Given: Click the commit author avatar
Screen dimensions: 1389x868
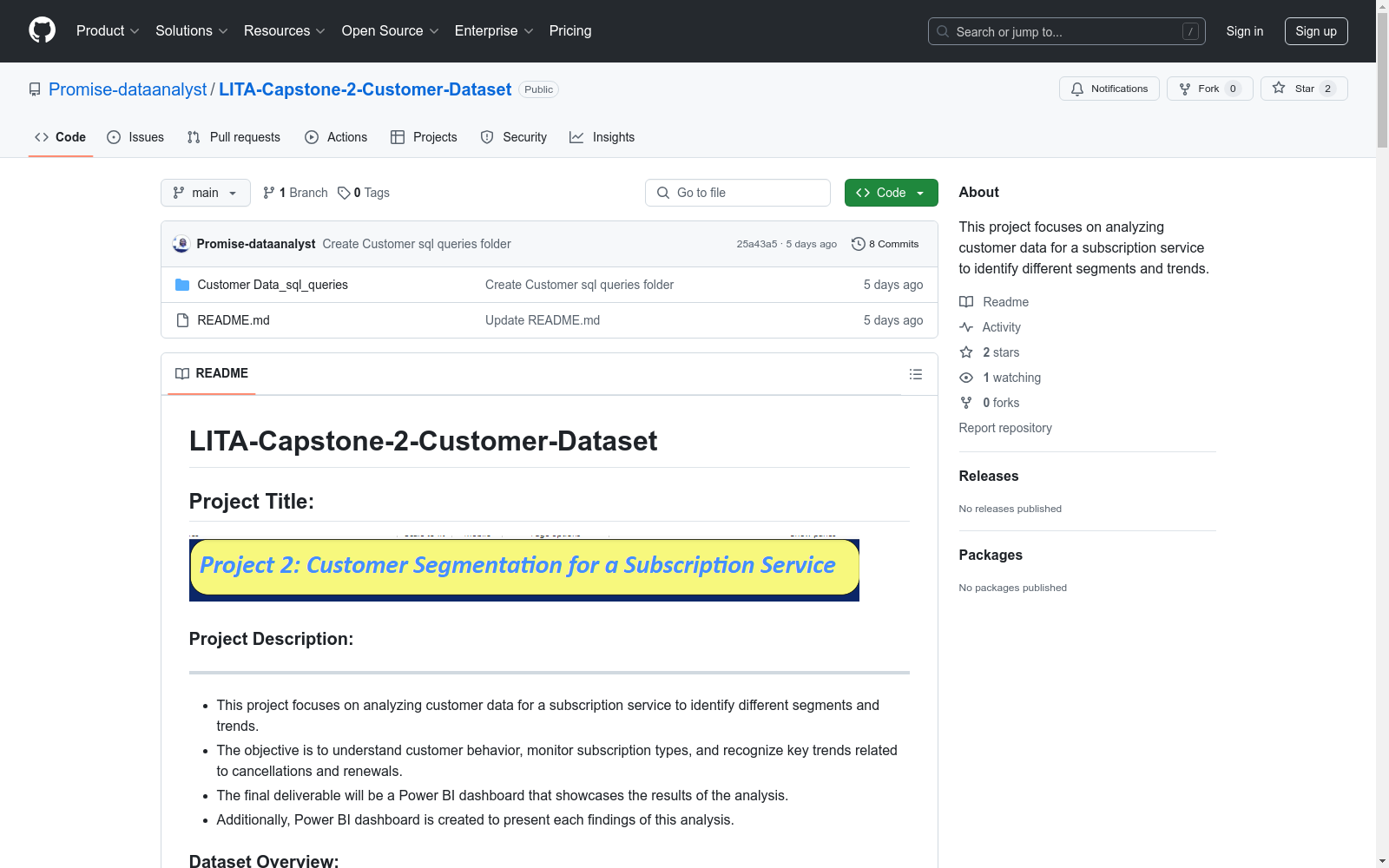Looking at the screenshot, I should pos(181,244).
